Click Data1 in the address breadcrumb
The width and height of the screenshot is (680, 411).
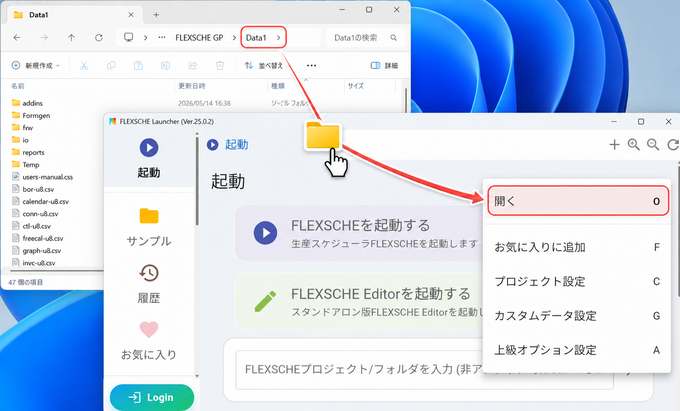click(256, 38)
